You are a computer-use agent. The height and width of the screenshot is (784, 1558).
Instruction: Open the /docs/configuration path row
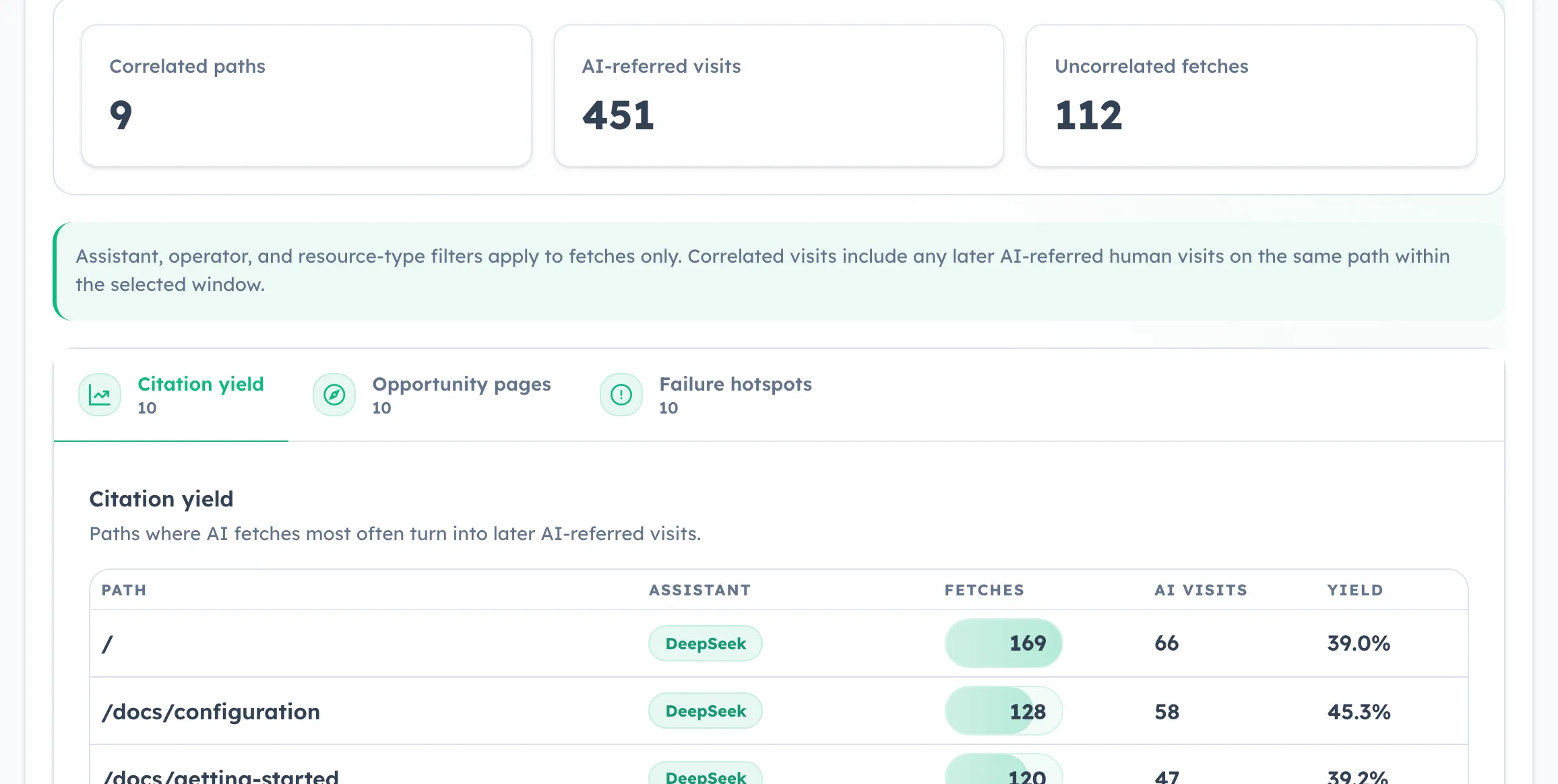212,711
